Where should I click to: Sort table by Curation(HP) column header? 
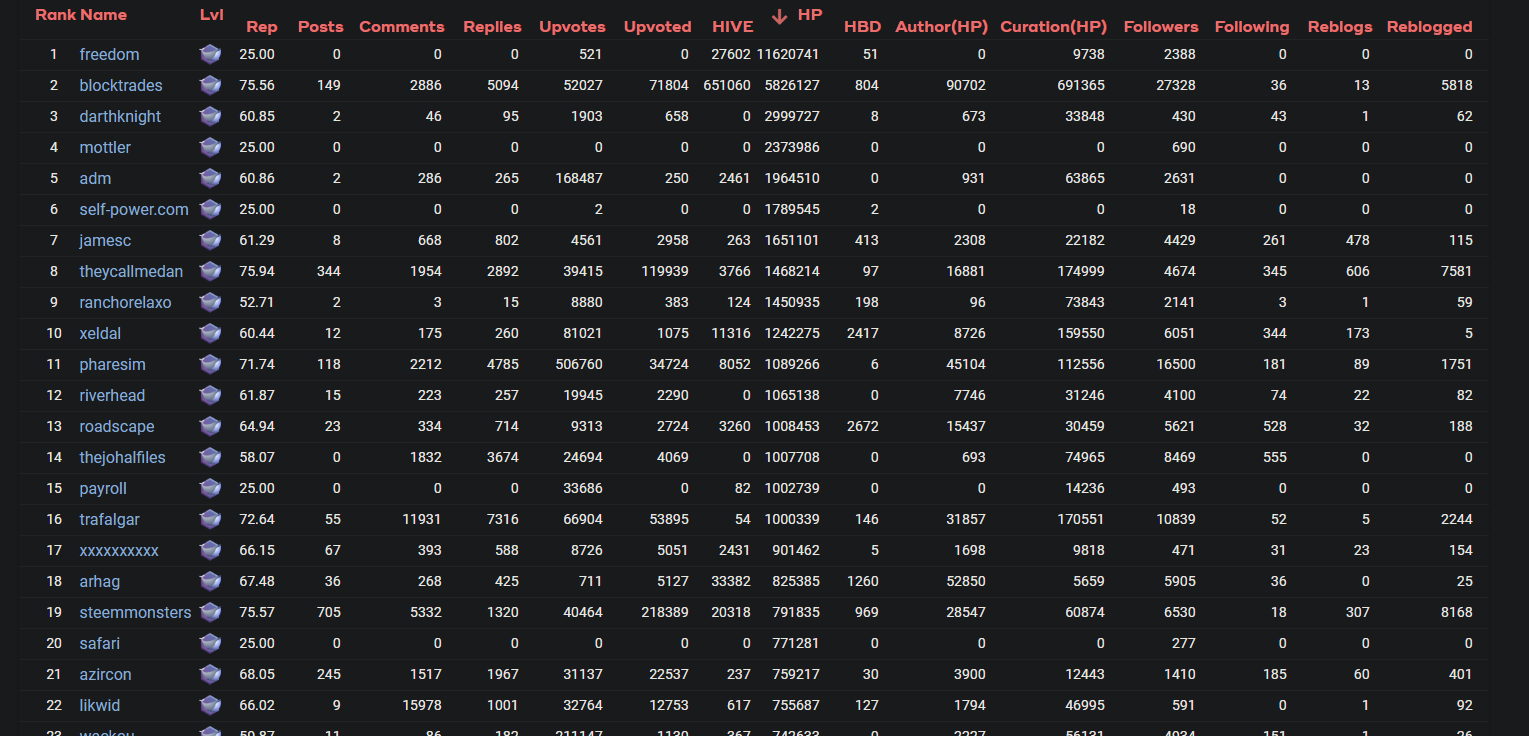tap(1053, 27)
